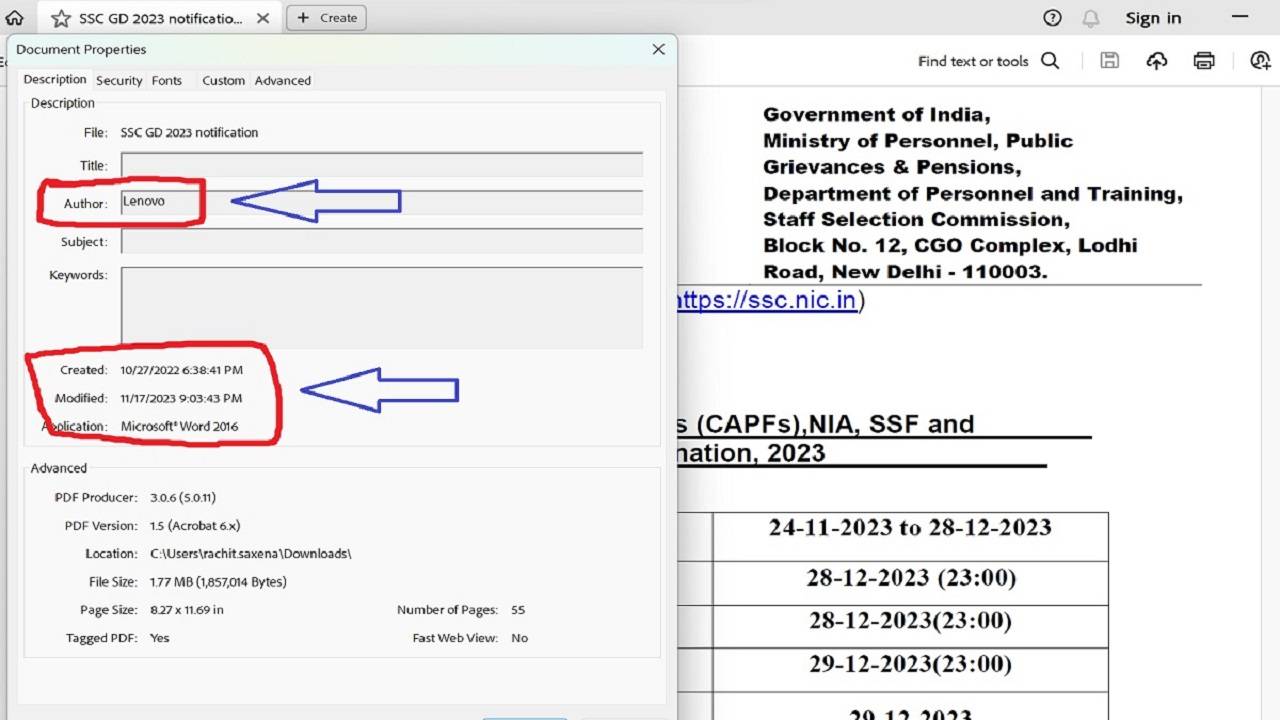
Task: Open the notifications bell
Action: [x=1091, y=18]
